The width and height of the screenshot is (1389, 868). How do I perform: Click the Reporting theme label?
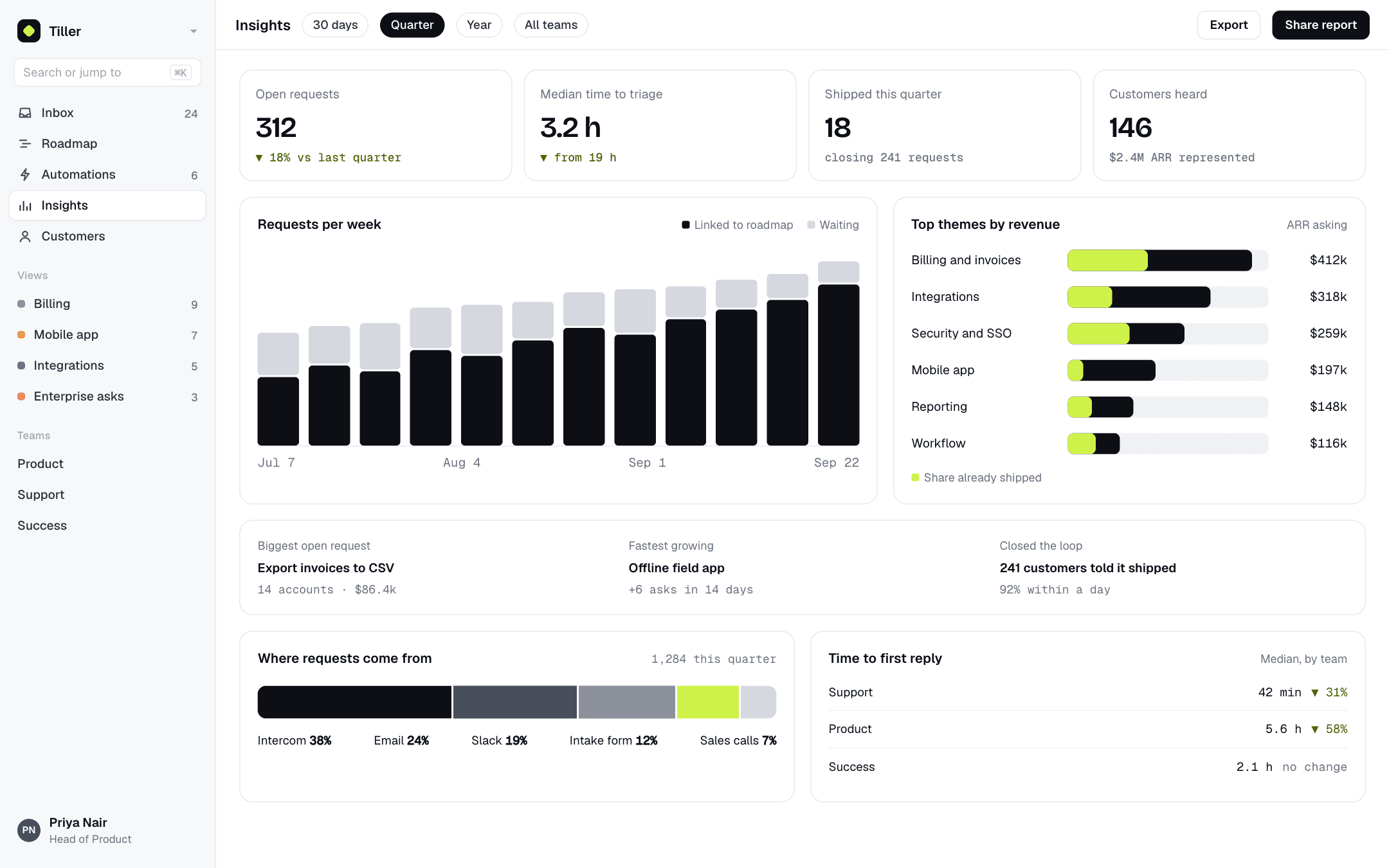coord(940,407)
